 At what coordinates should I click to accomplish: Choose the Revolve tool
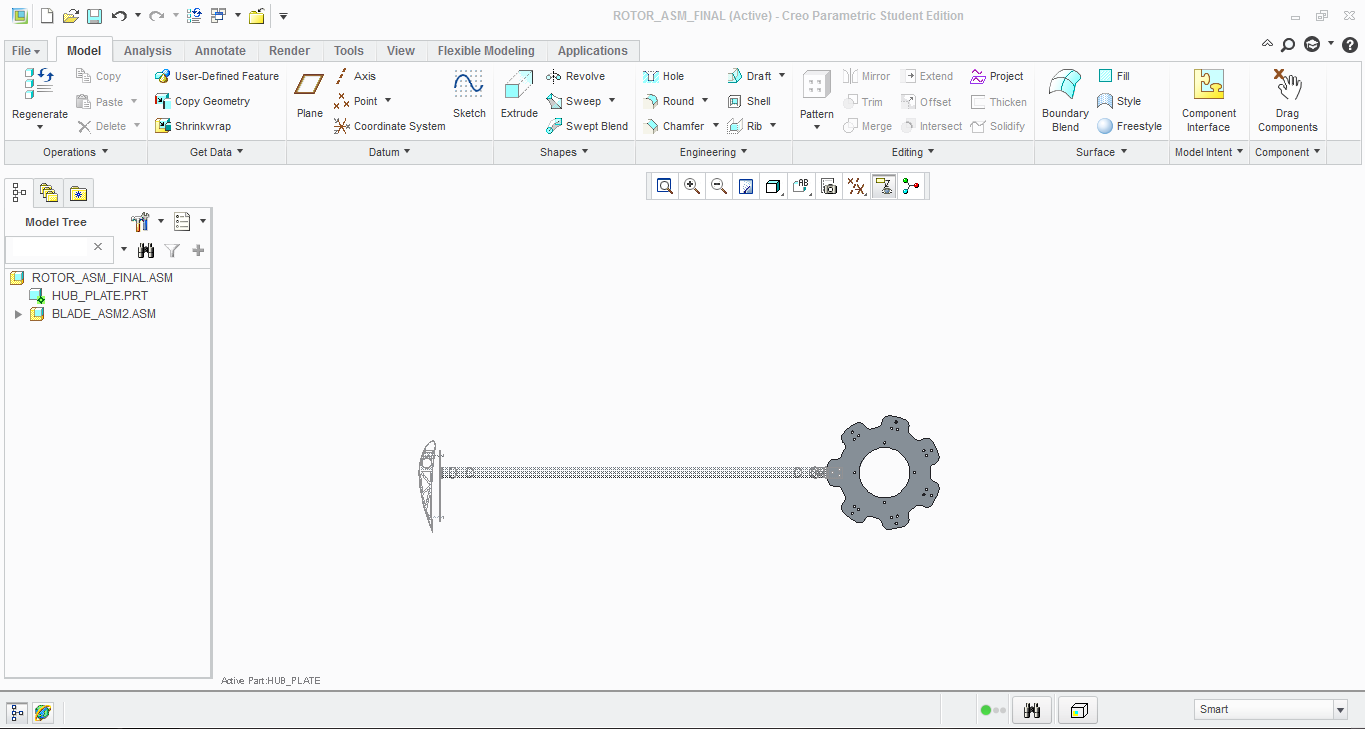pyautogui.click(x=575, y=76)
